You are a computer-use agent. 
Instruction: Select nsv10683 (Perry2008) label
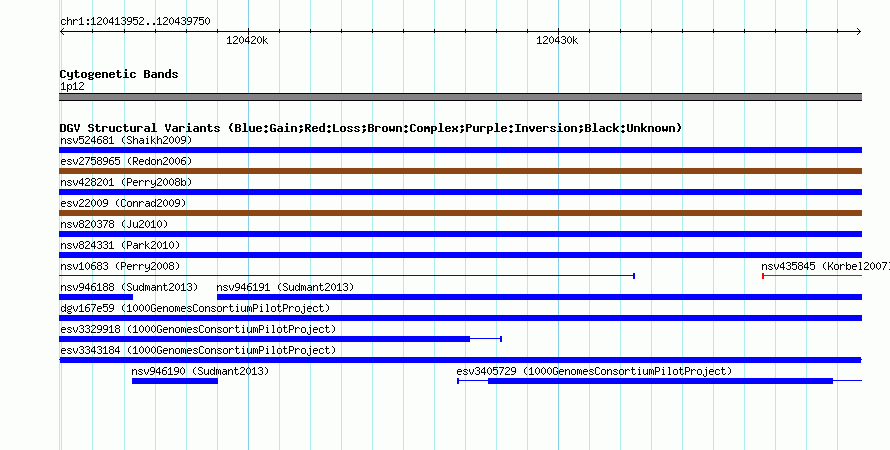[120, 266]
